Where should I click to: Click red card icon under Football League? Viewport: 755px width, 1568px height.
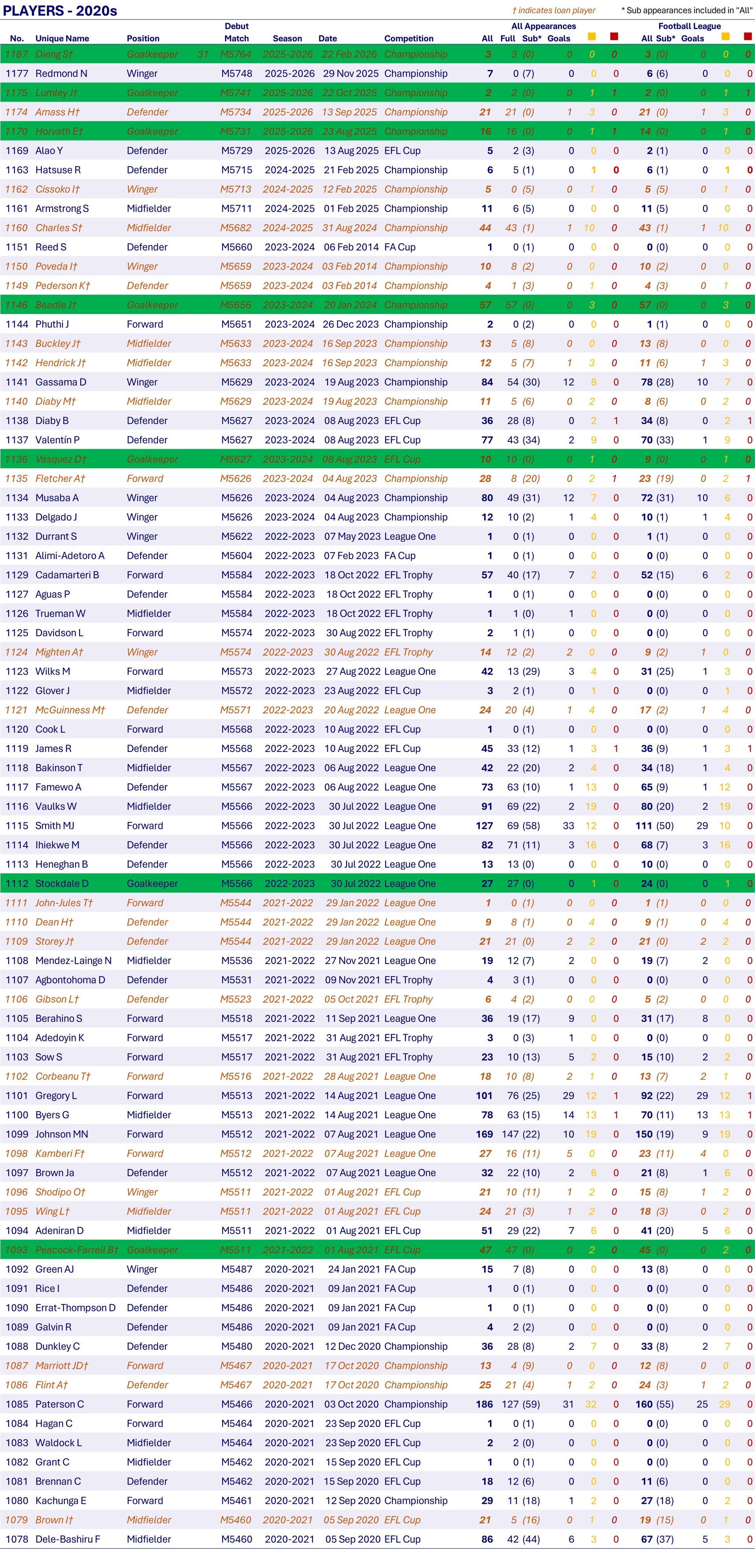pos(748,37)
